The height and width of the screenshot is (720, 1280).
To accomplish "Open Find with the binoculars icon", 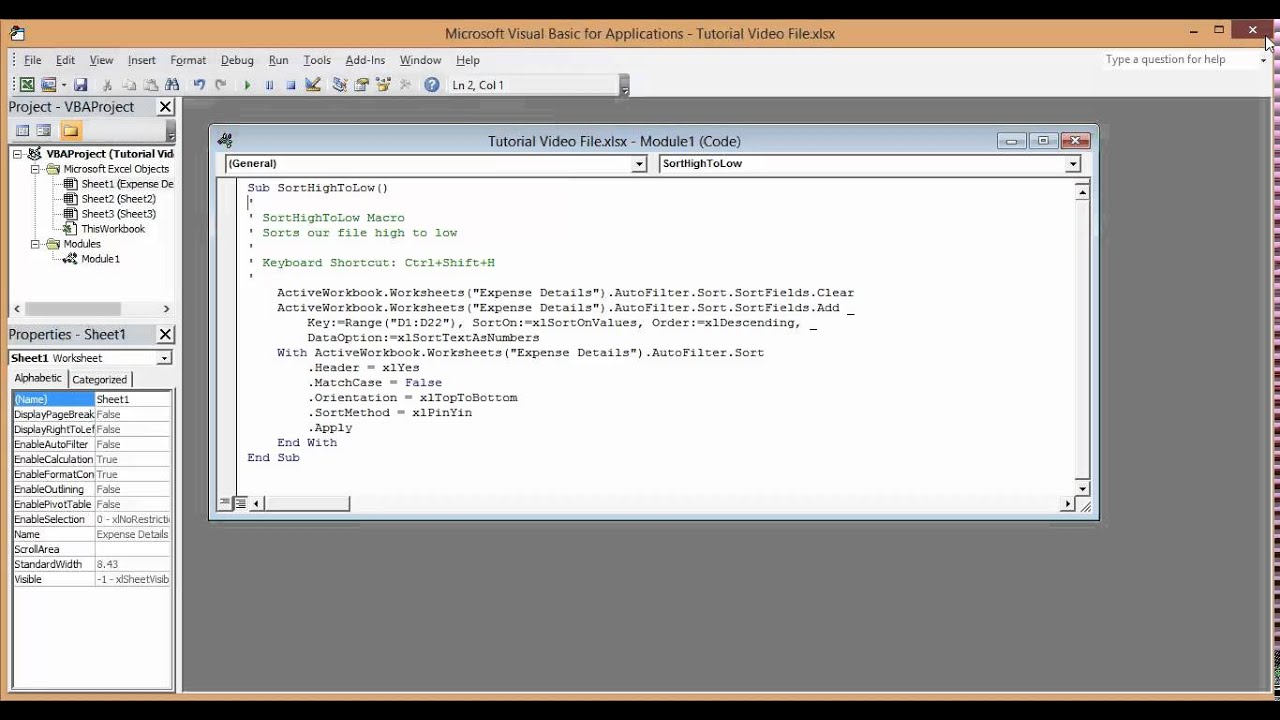I will (x=172, y=85).
